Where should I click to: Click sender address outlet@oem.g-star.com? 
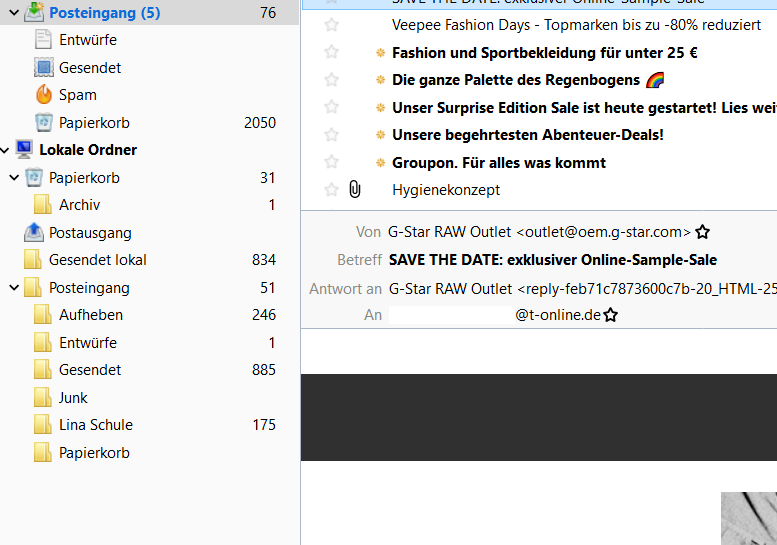(603, 232)
